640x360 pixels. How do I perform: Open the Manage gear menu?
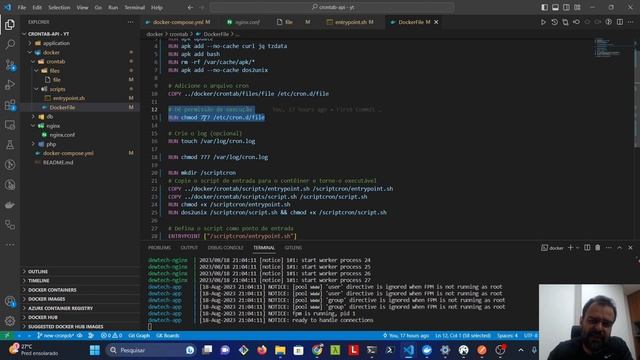coord(10,321)
